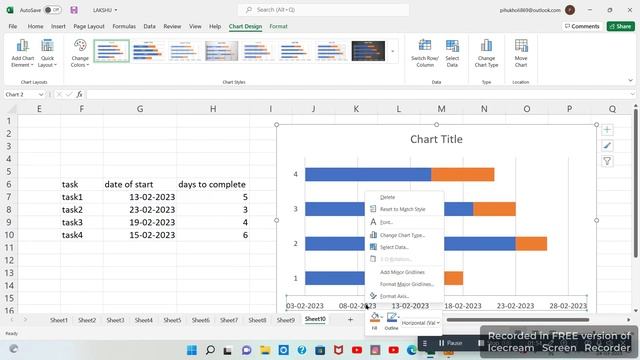Screen dimensions: 640x360
Task: Choose Reset to Match Style
Action: (x=404, y=209)
